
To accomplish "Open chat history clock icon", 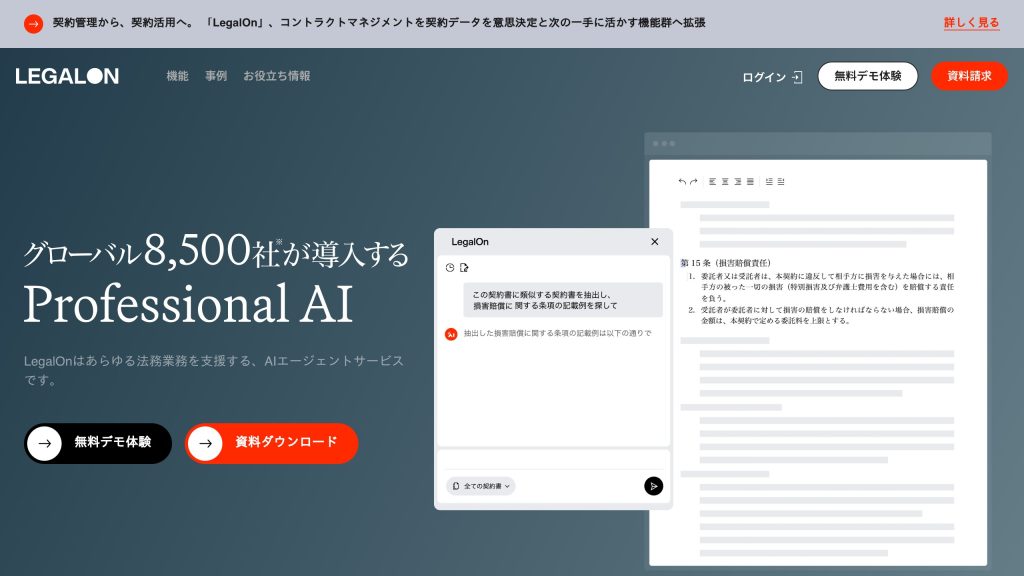I will [x=450, y=268].
